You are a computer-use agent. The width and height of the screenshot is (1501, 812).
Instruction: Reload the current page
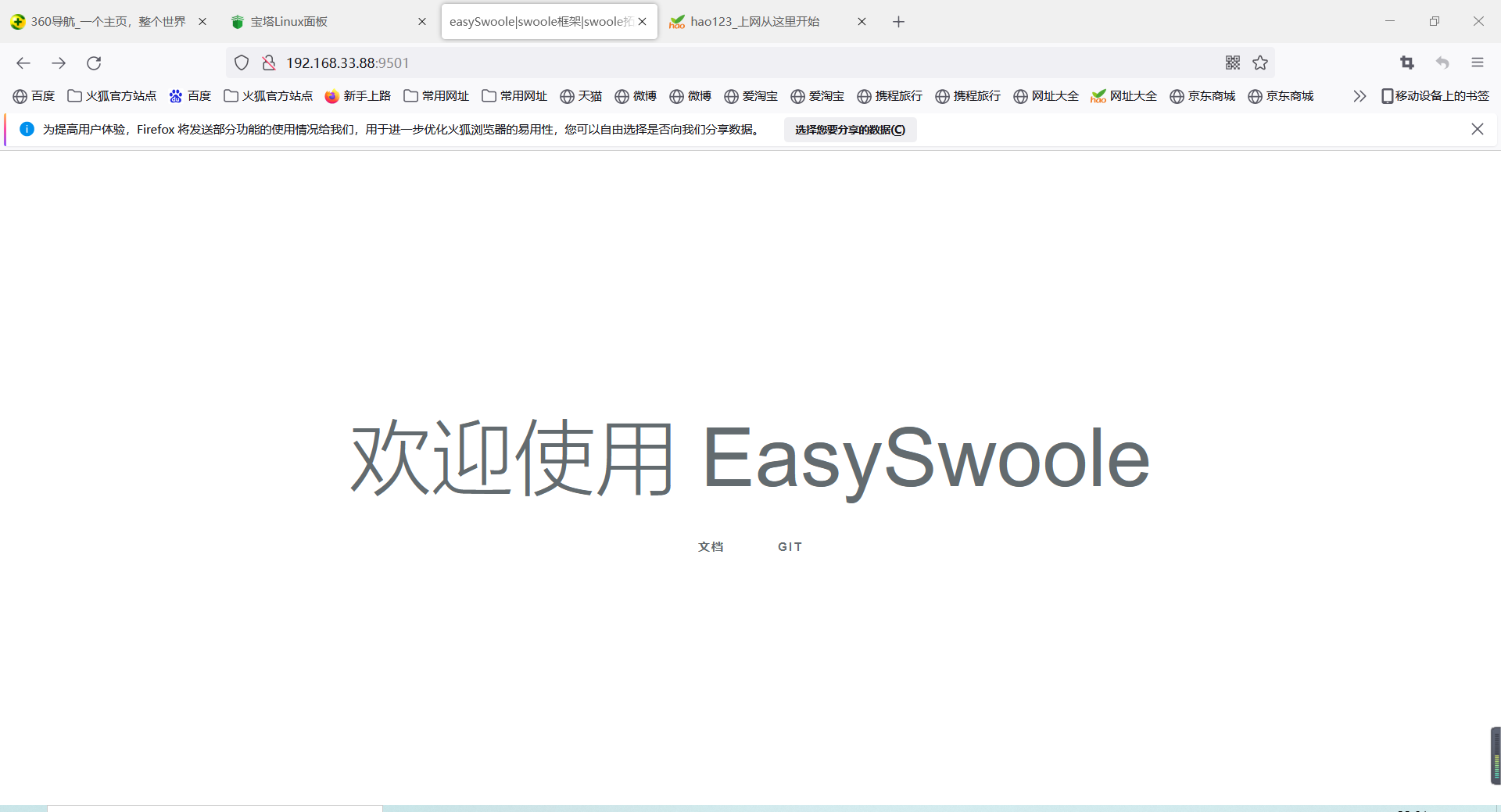[94, 63]
